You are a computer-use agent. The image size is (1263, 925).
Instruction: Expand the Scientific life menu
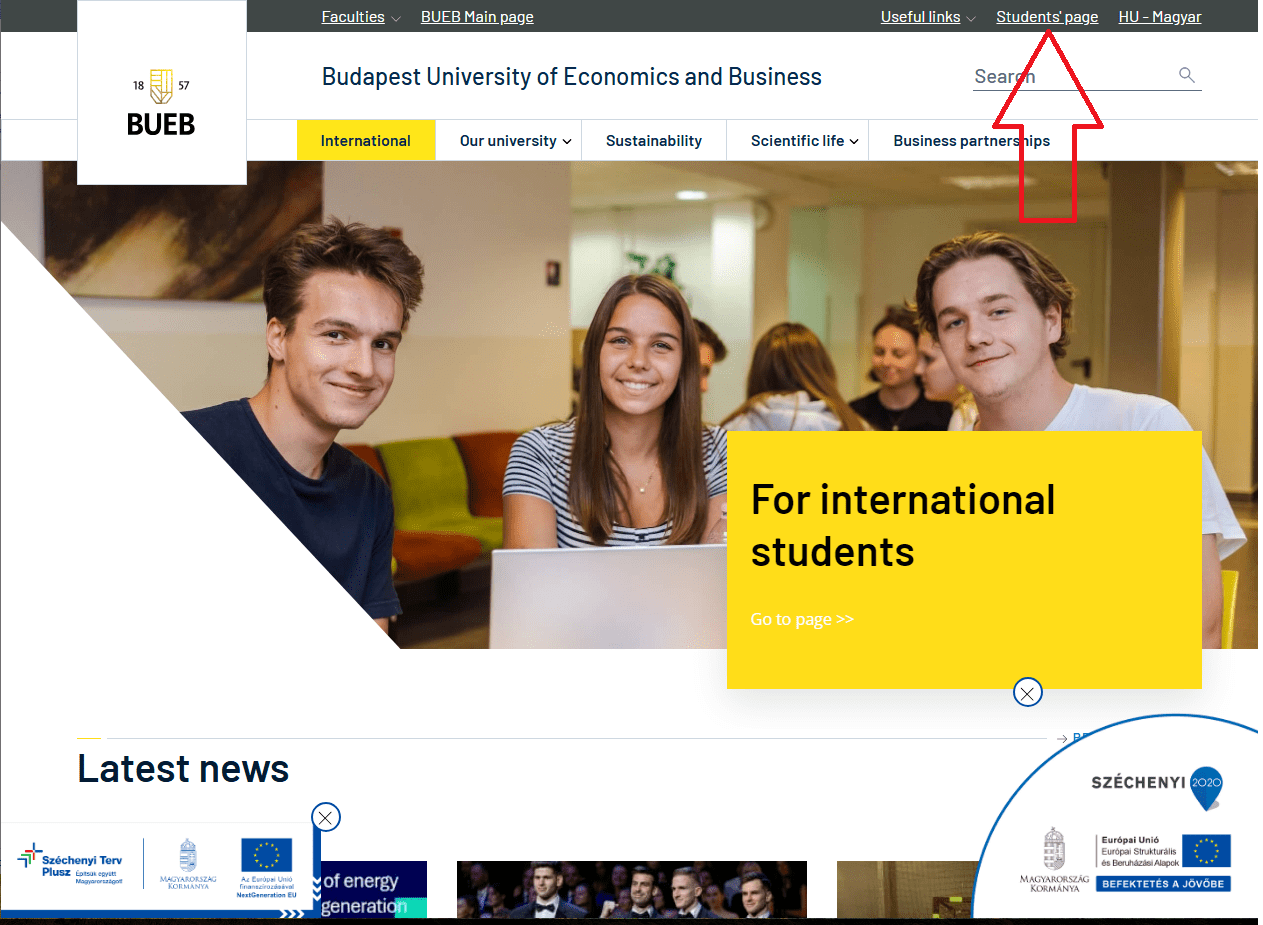click(804, 141)
